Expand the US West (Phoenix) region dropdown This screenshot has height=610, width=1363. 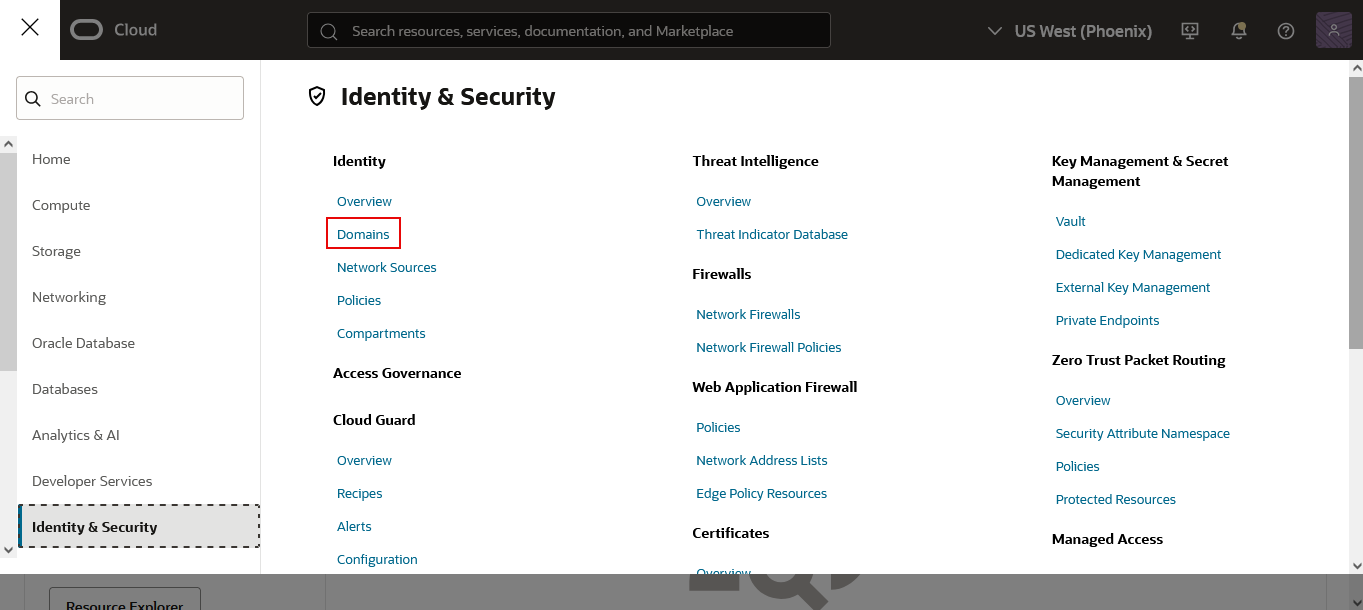pyautogui.click(x=1069, y=31)
